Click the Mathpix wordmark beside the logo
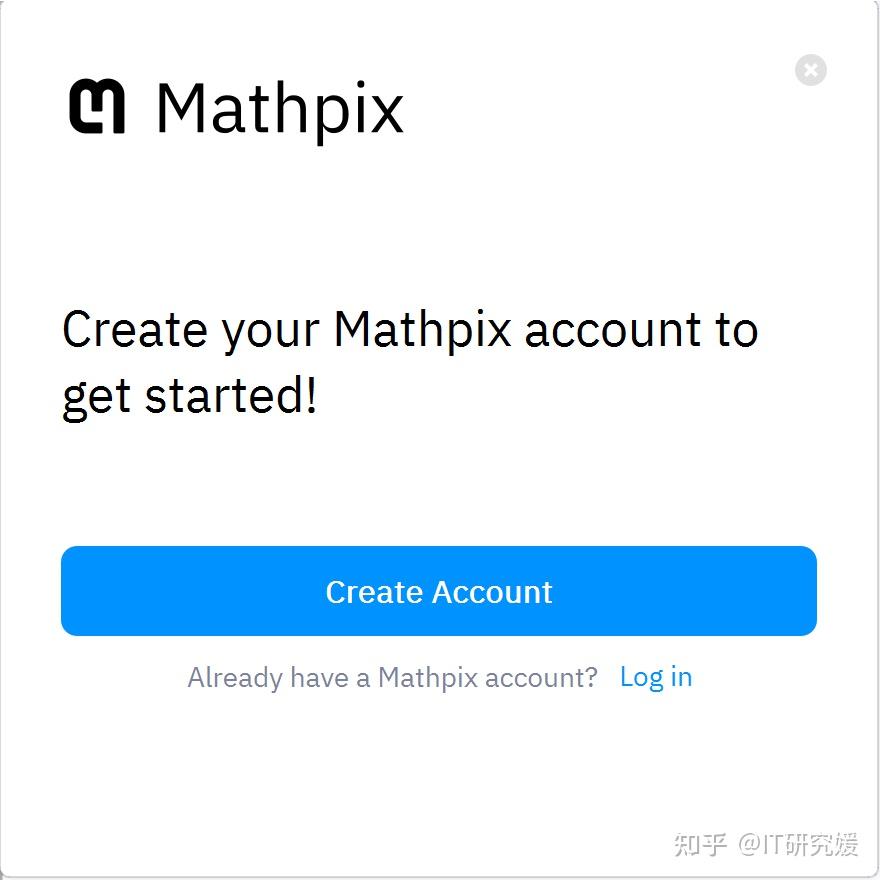The width and height of the screenshot is (880, 880). coord(279,109)
